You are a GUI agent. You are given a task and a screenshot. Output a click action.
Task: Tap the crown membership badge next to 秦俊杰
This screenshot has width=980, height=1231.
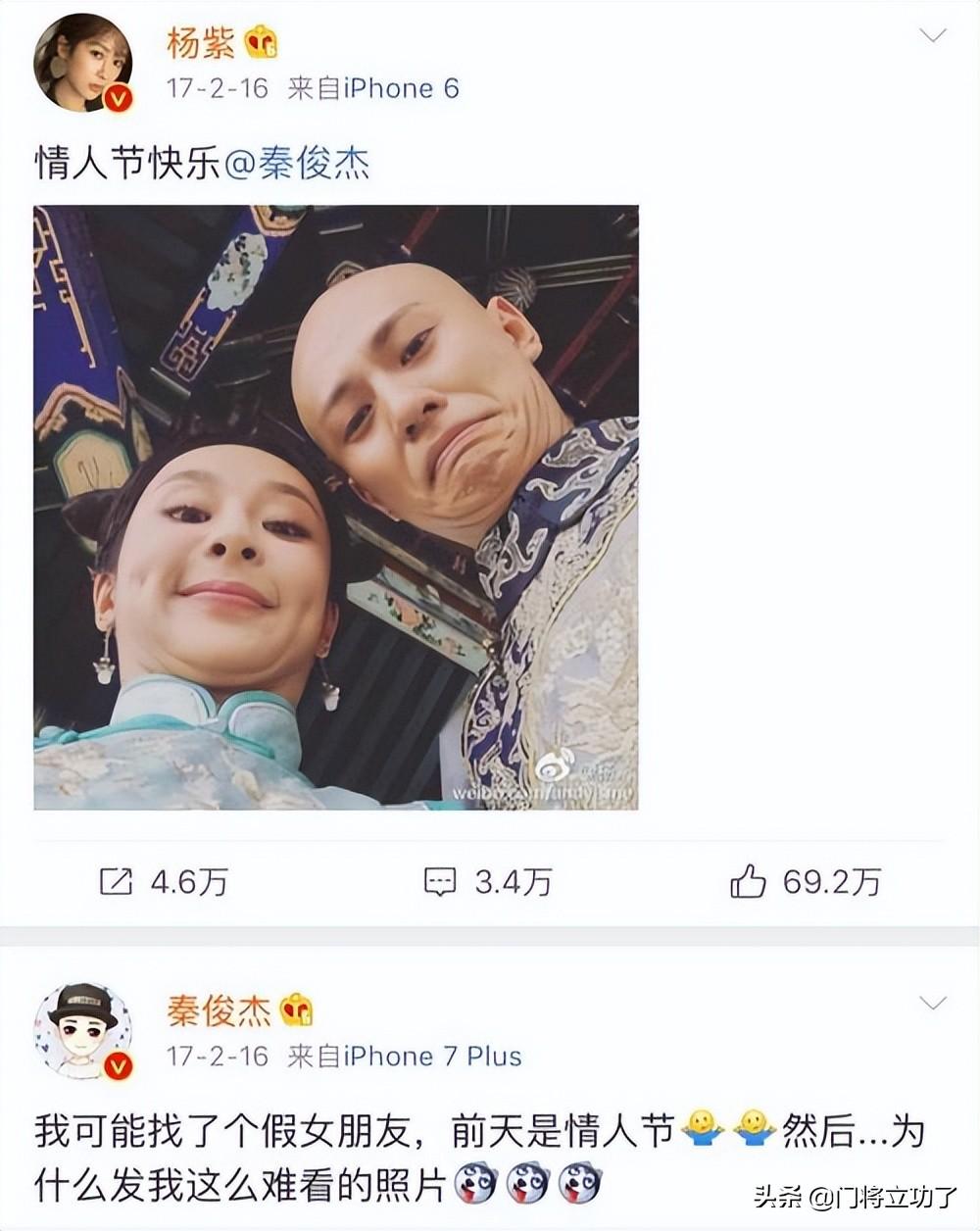click(297, 1009)
